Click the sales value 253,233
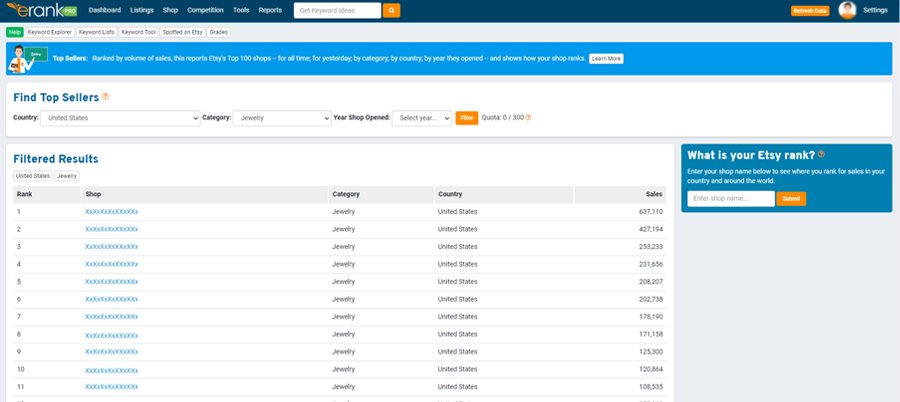 pyautogui.click(x=651, y=246)
